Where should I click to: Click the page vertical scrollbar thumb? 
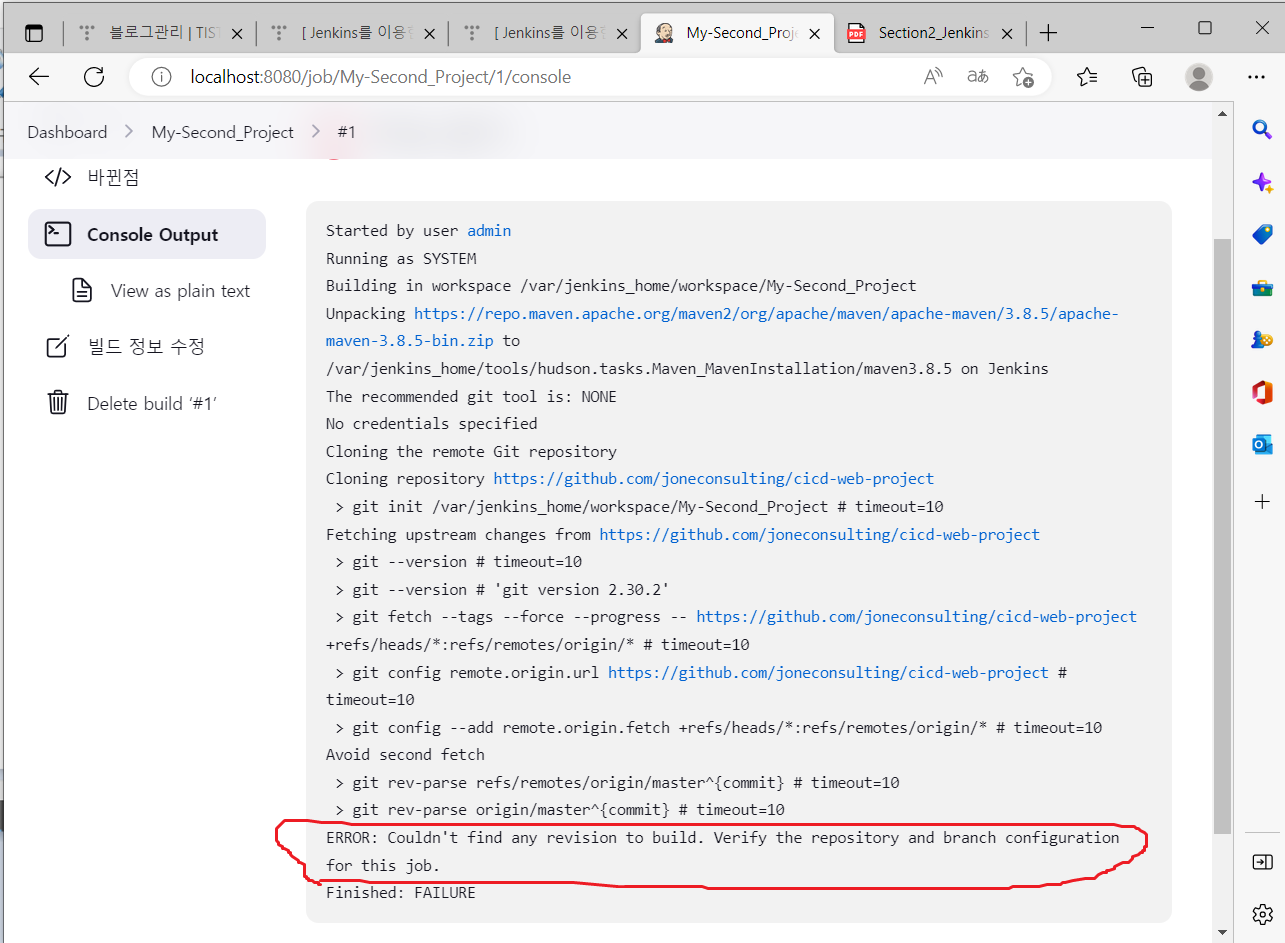click(1222, 536)
